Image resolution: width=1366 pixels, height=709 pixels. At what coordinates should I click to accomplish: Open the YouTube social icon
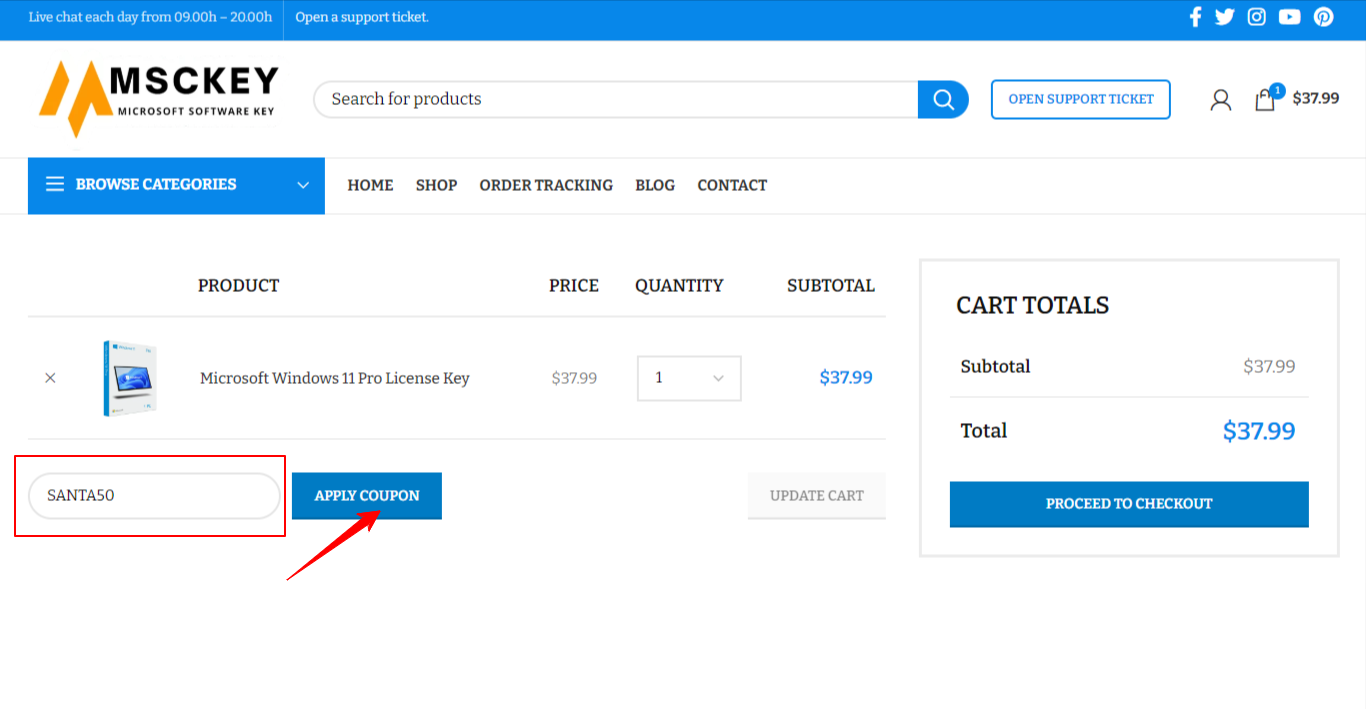1289,17
